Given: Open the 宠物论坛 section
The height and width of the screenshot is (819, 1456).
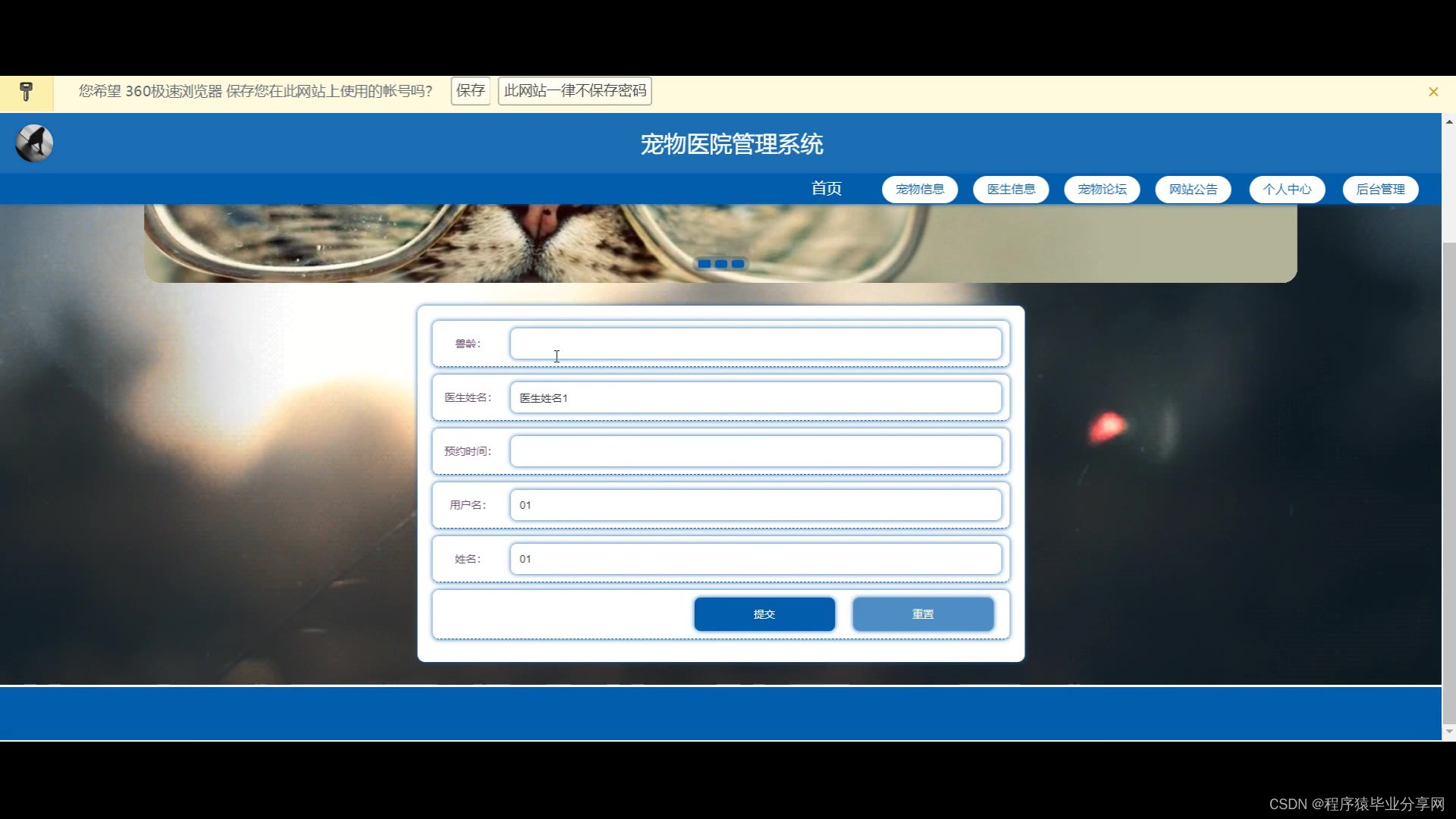Looking at the screenshot, I should [x=1101, y=190].
